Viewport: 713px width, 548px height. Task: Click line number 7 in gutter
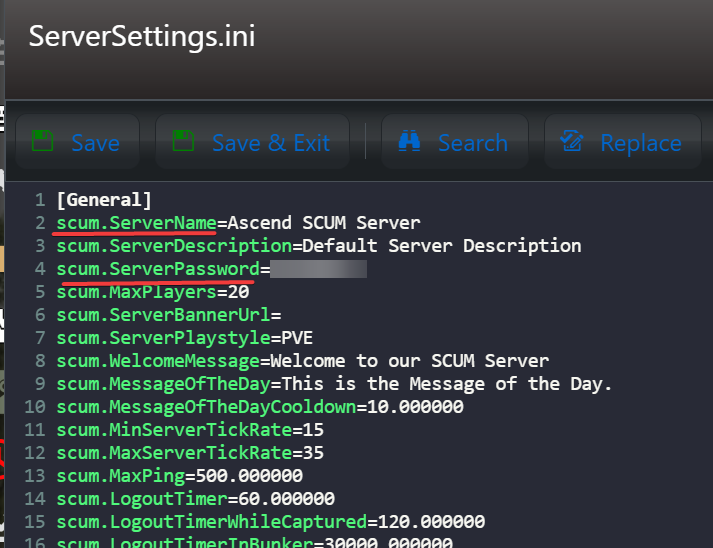40,338
